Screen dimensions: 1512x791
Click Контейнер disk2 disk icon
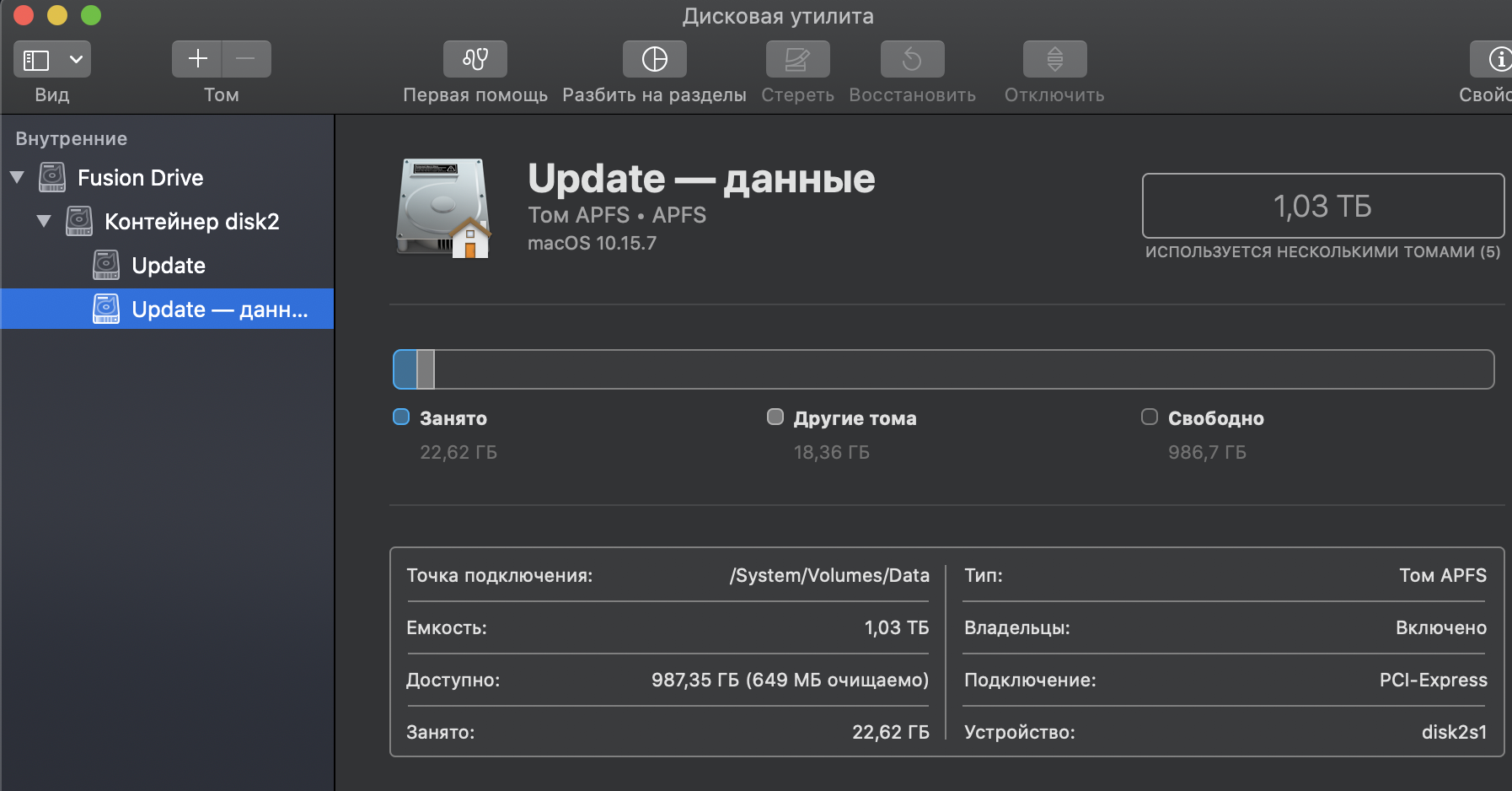(79, 221)
